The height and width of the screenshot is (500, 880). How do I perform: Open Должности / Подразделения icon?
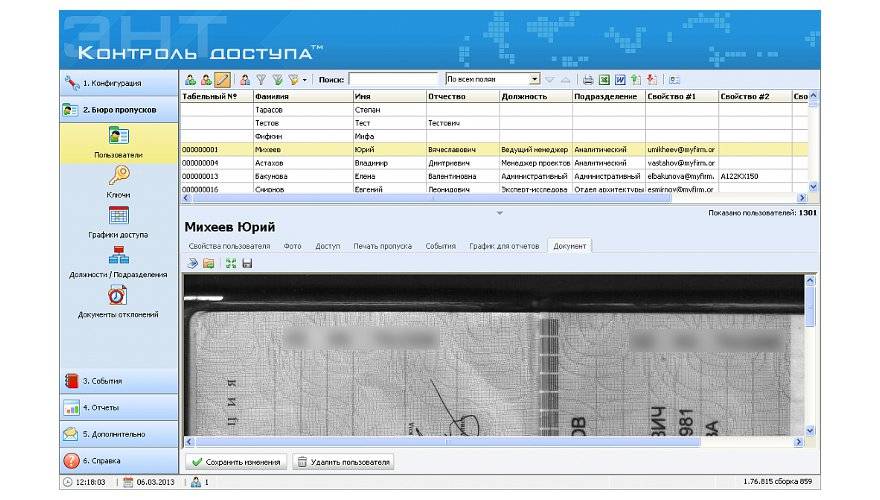coord(118,255)
